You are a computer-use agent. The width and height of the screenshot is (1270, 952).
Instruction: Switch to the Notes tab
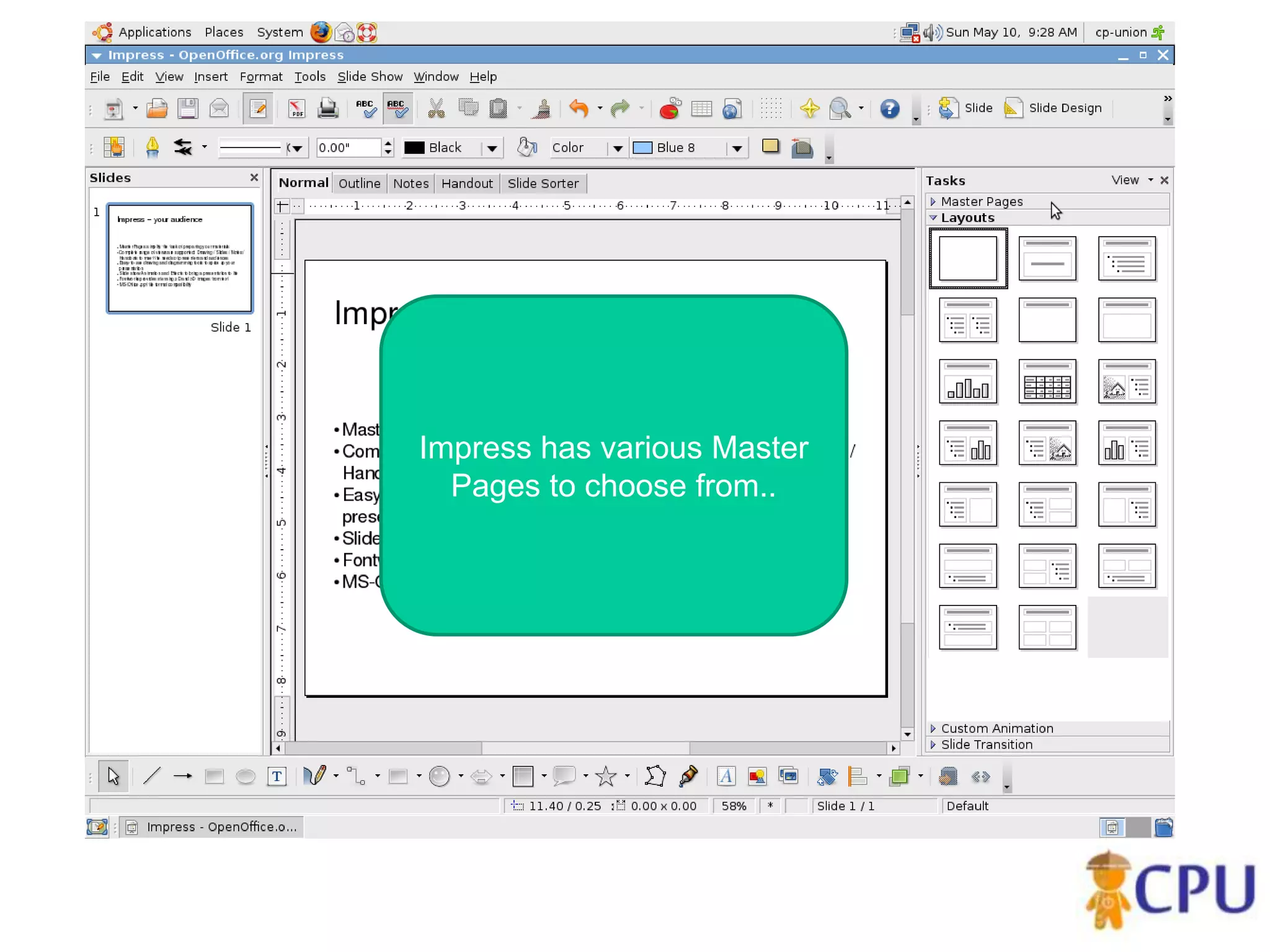[411, 183]
